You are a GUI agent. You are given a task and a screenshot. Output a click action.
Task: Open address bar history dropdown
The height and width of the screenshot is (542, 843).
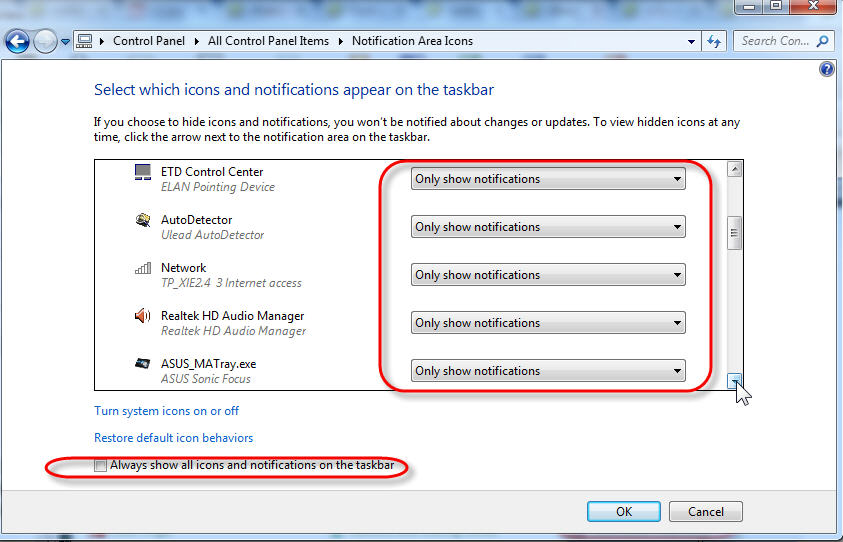(x=691, y=41)
